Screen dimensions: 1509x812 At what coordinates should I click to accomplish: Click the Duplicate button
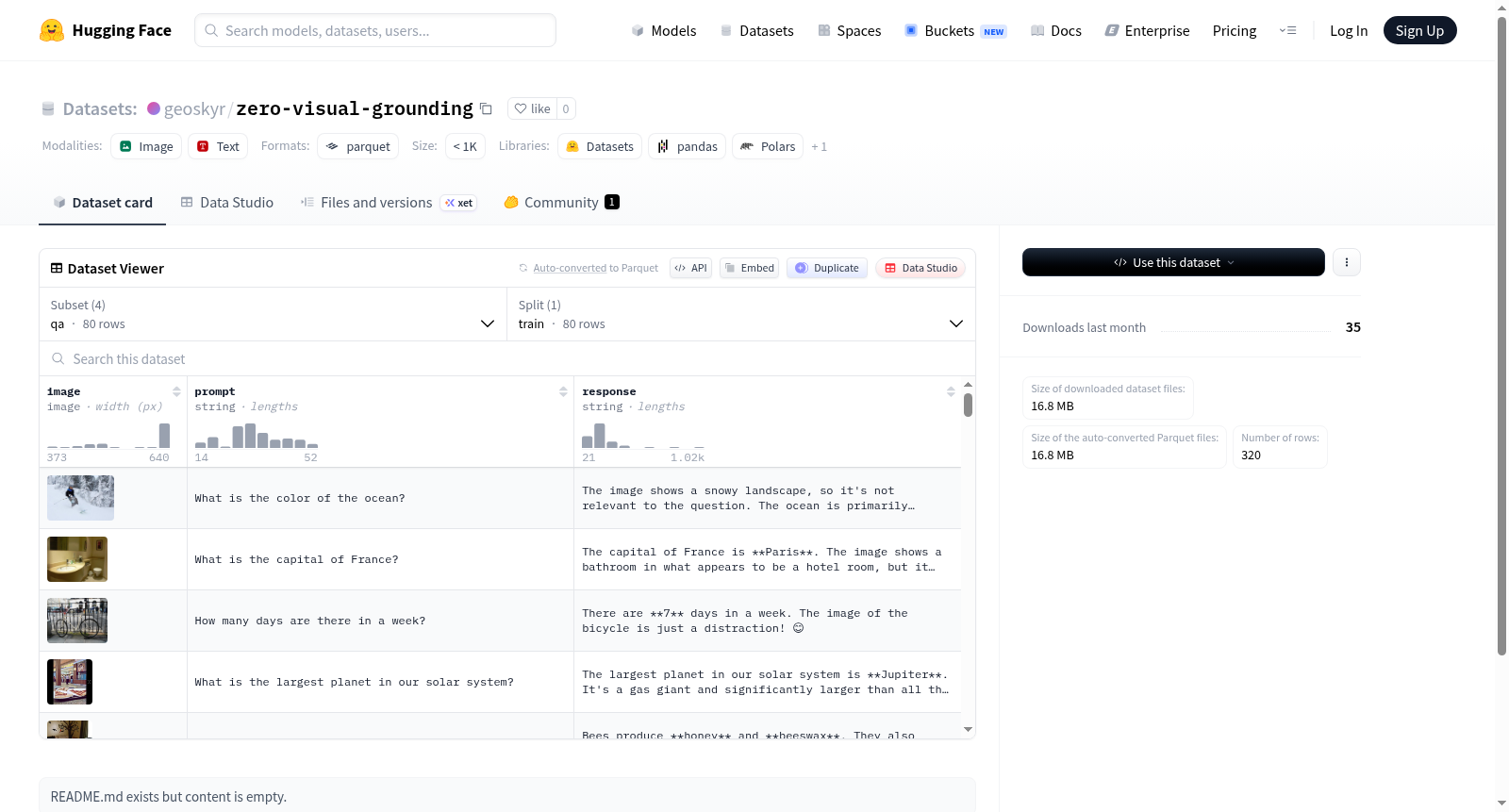click(x=827, y=268)
